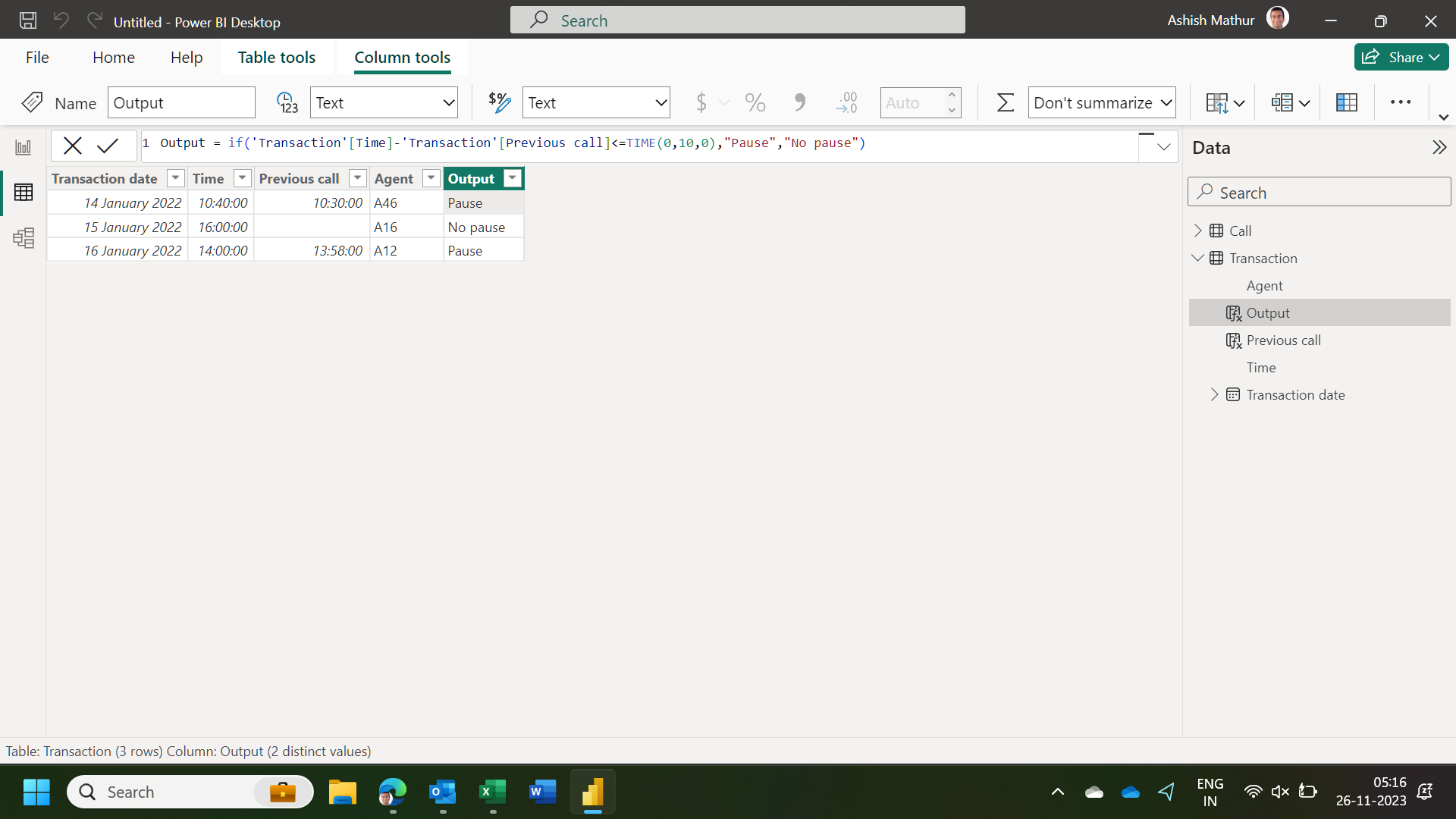Image resolution: width=1456 pixels, height=819 pixels.
Task: Open the Help tab
Action: tap(187, 58)
